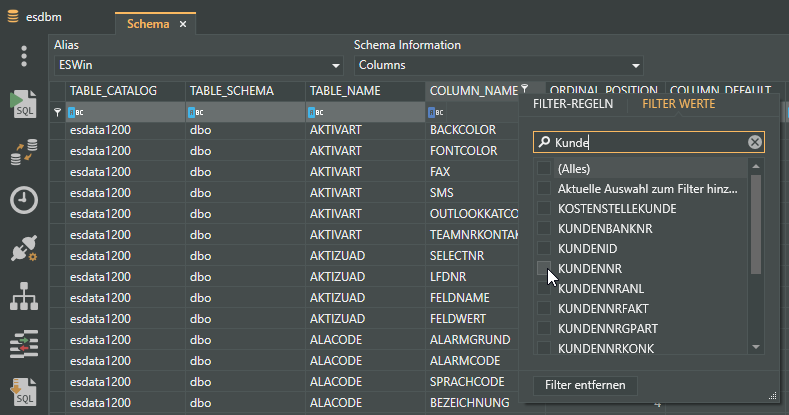Sort by TABLE_CATALOG column header
Image resolution: width=789 pixels, height=415 pixels.
click(125, 91)
